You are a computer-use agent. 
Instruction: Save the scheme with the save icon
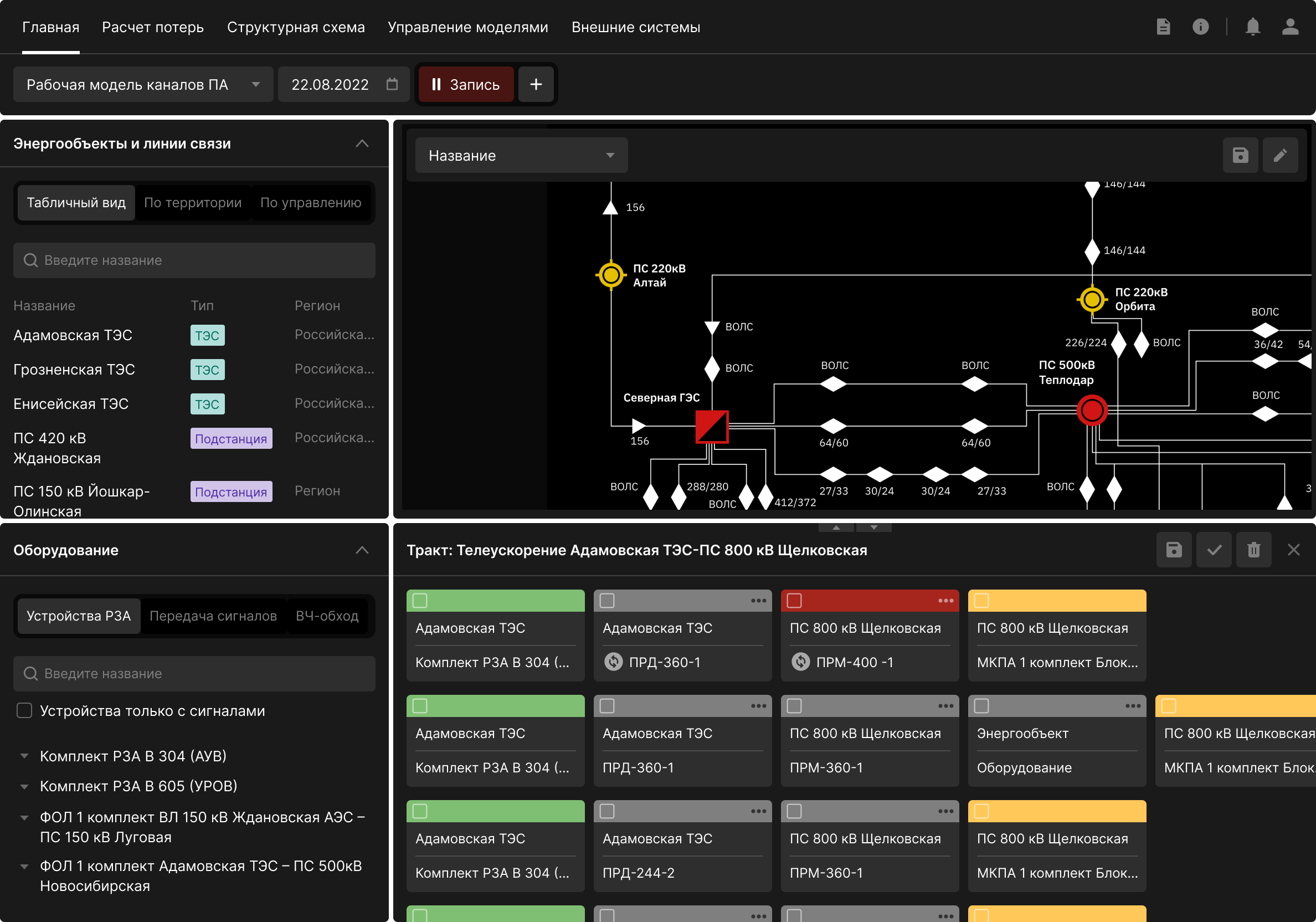1241,155
